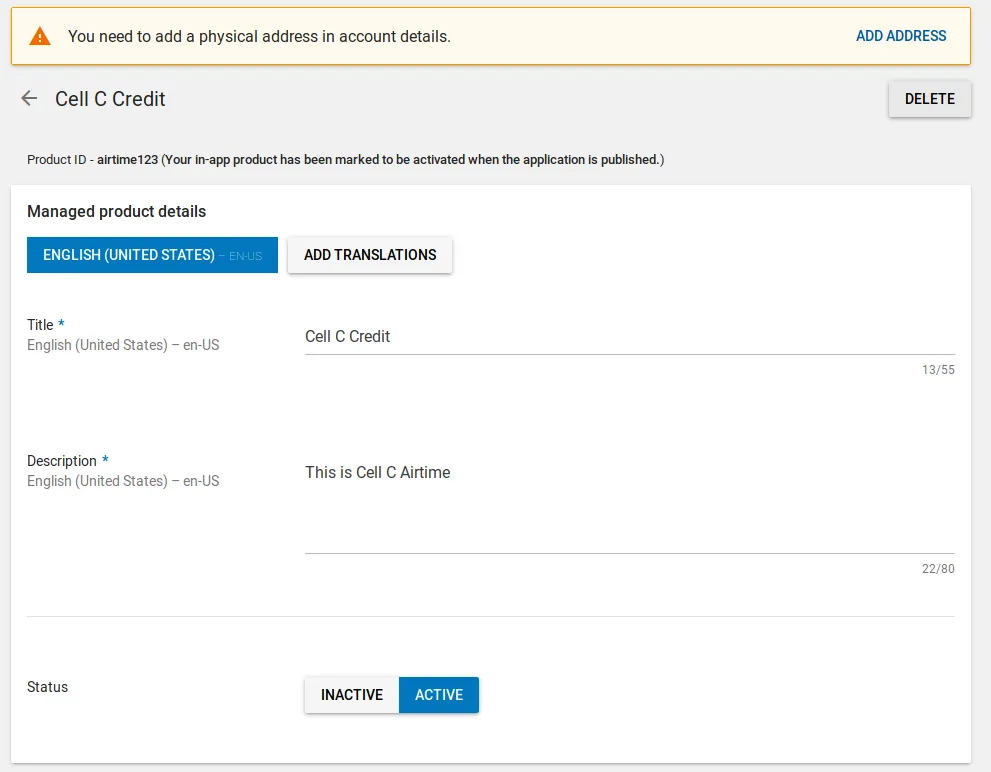Focus the Title field containing Cell C Credit
This screenshot has height=772, width=991.
629,337
